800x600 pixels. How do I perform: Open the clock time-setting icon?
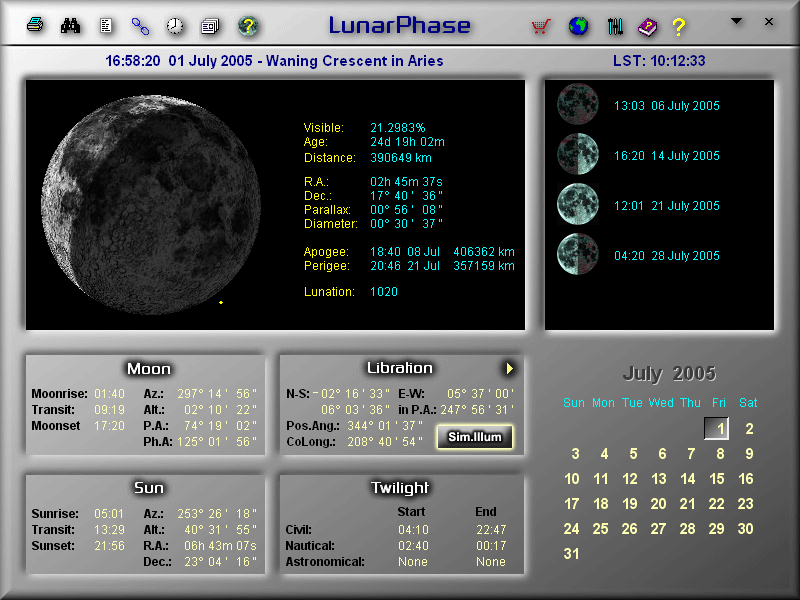click(x=175, y=26)
